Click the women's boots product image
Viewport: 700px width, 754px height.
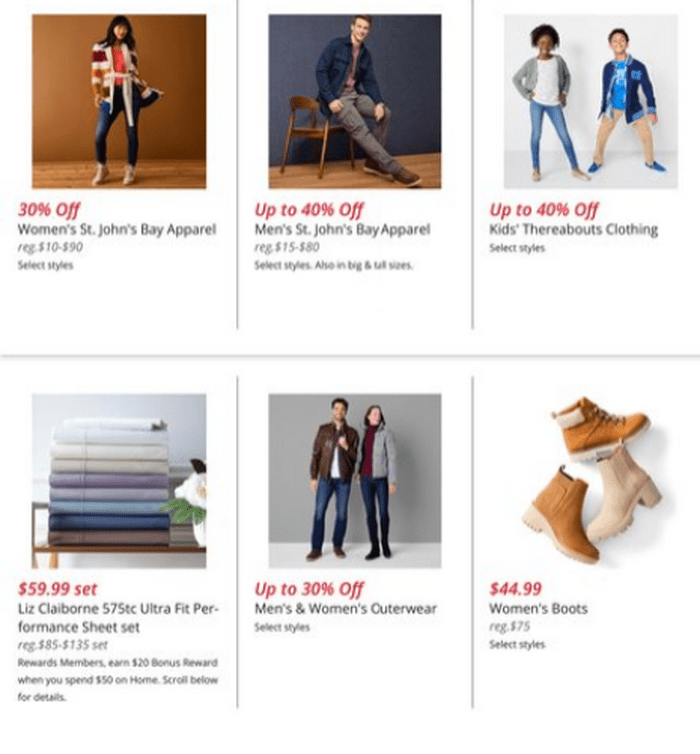point(591,481)
